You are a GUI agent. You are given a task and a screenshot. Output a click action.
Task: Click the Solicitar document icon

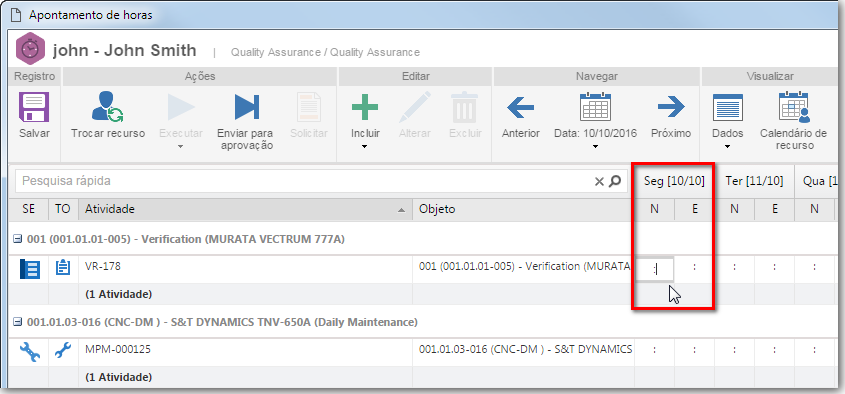click(309, 107)
